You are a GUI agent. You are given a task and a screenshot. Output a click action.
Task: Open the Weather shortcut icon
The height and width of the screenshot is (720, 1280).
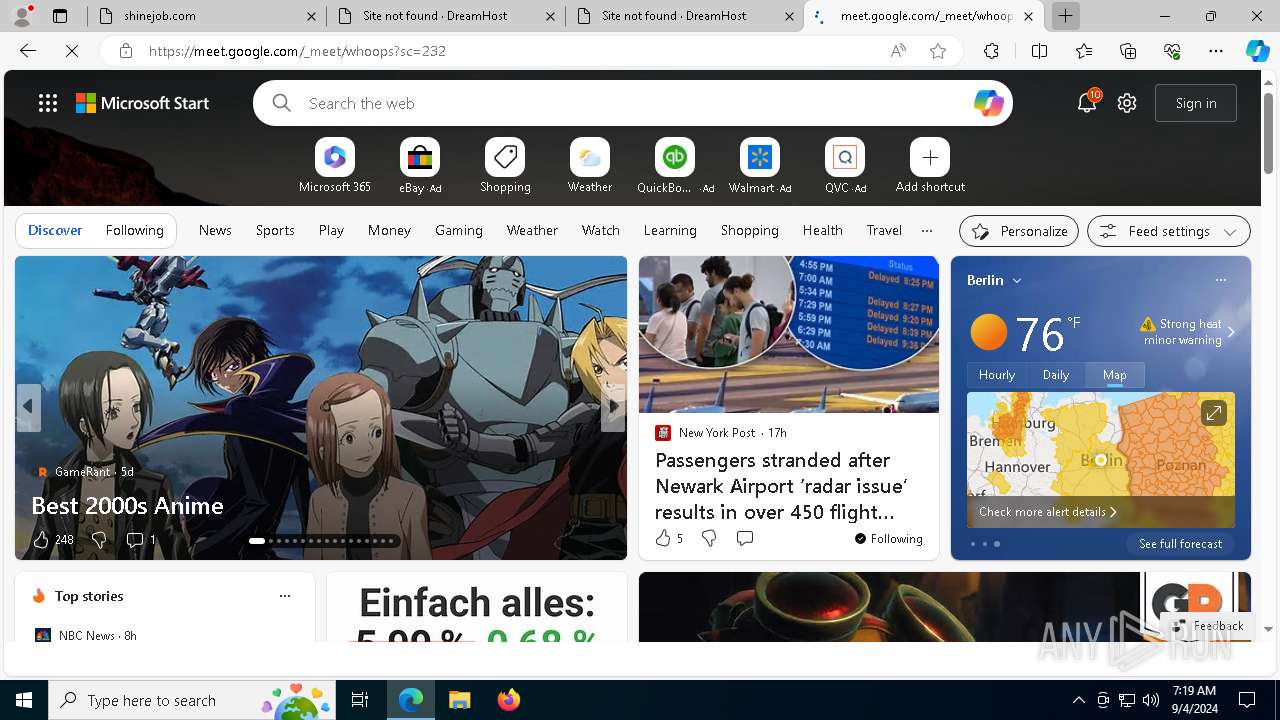click(590, 157)
